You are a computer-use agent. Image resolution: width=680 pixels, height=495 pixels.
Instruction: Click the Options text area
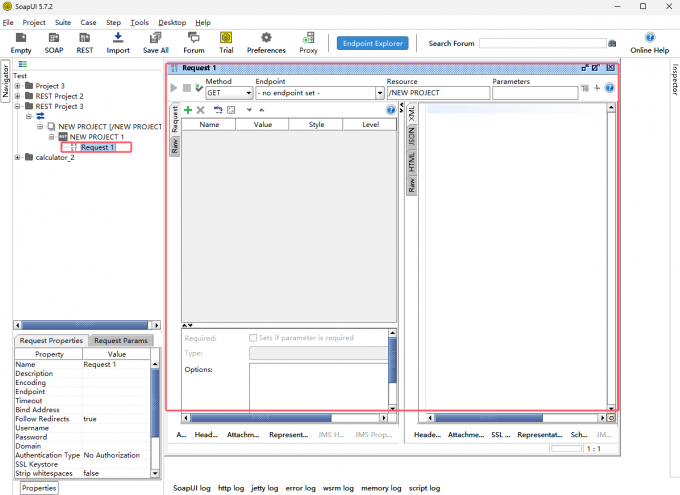(319, 387)
